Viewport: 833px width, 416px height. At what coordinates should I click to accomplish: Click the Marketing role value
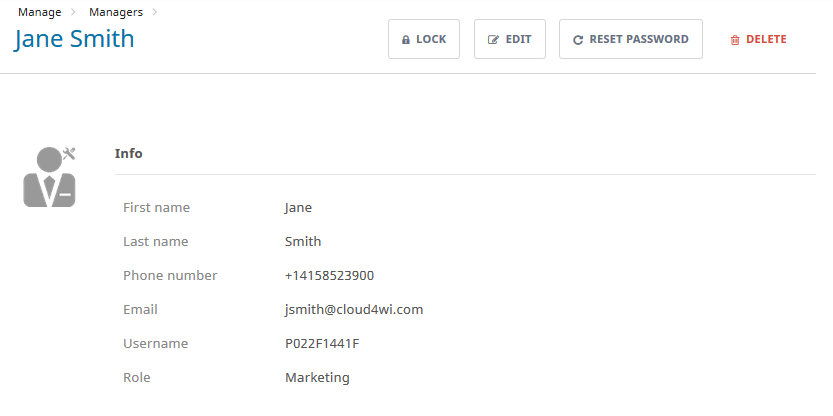pyautogui.click(x=317, y=378)
